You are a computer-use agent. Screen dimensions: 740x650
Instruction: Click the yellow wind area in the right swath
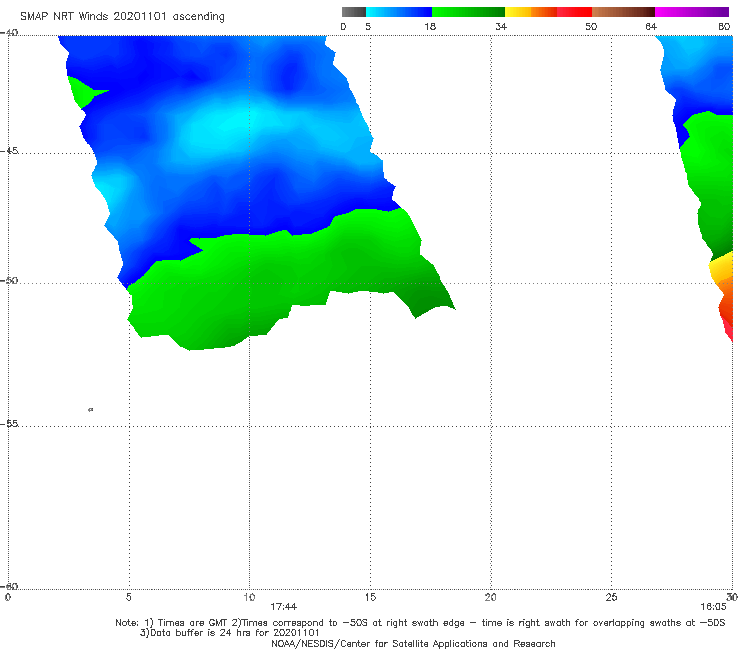[x=722, y=268]
